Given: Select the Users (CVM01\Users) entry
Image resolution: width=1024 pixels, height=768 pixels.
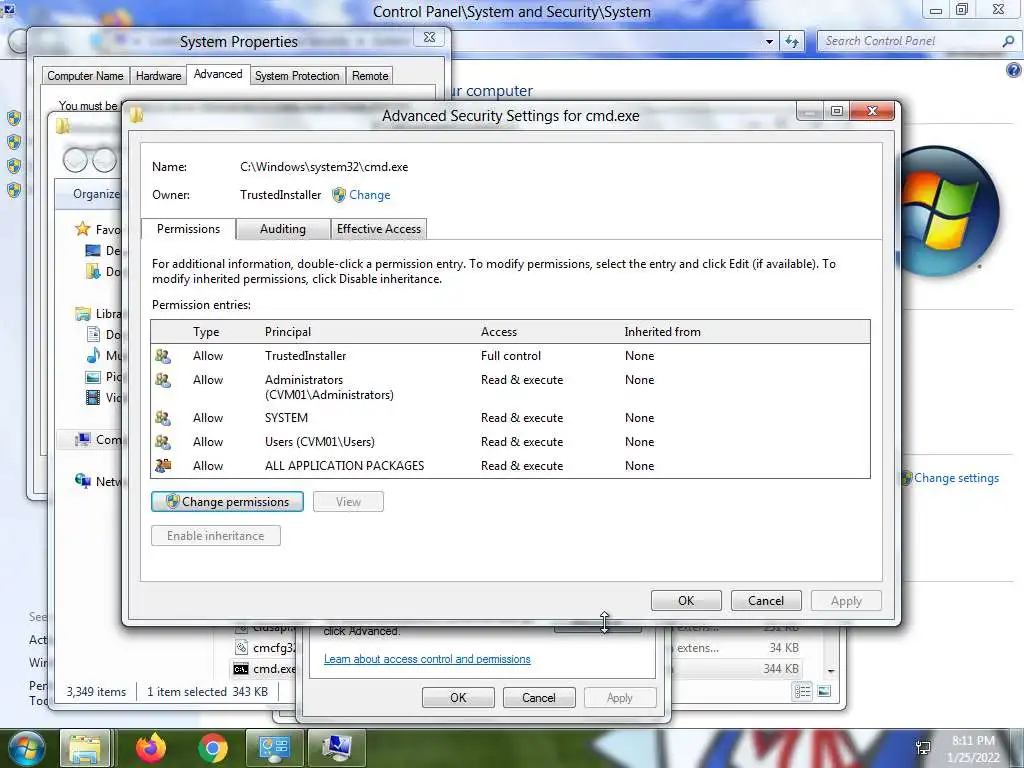Looking at the screenshot, I should click(511, 442).
